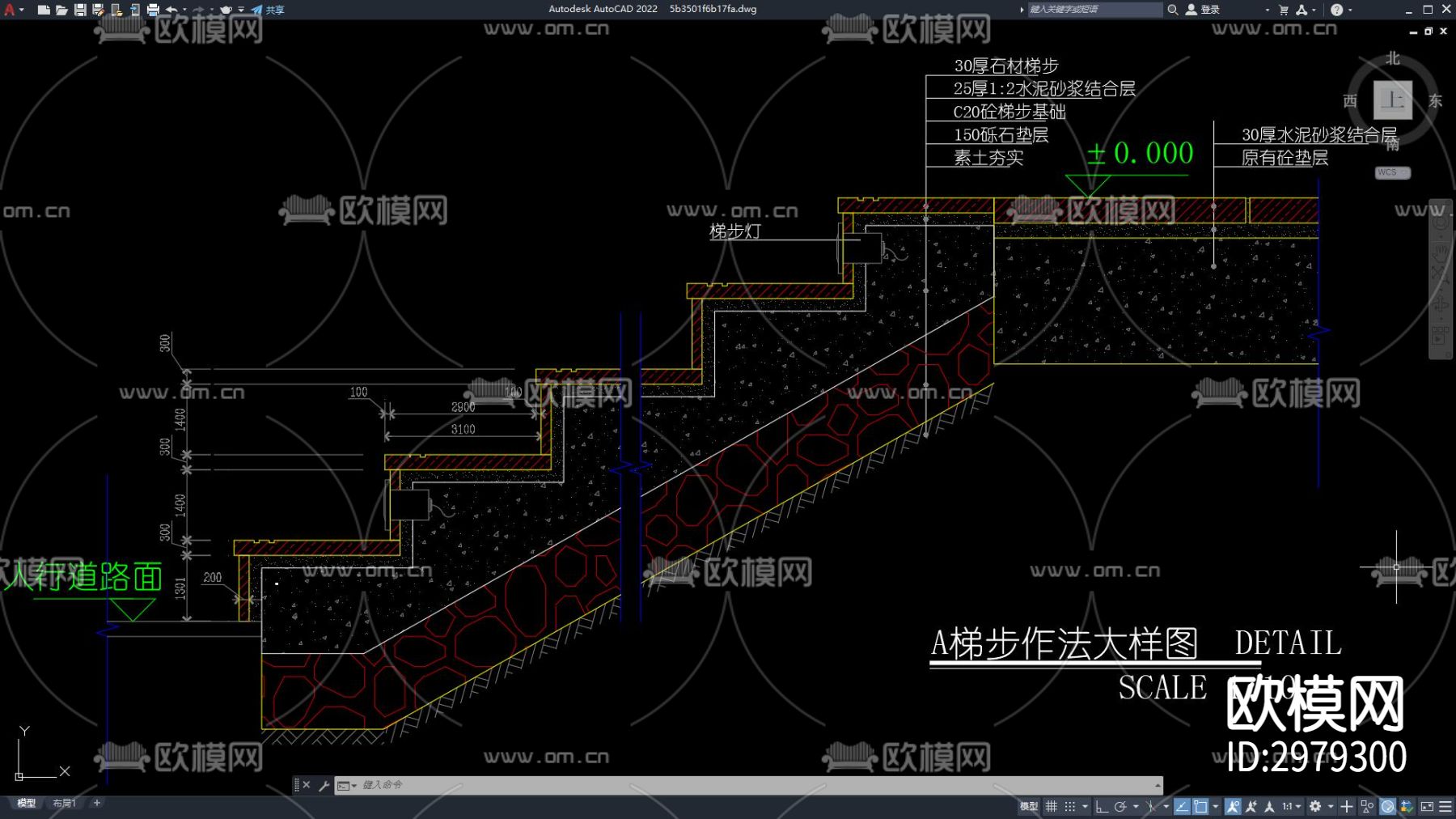Plot the drawing with printer icon
The width and height of the screenshot is (1456, 819).
pos(153,10)
